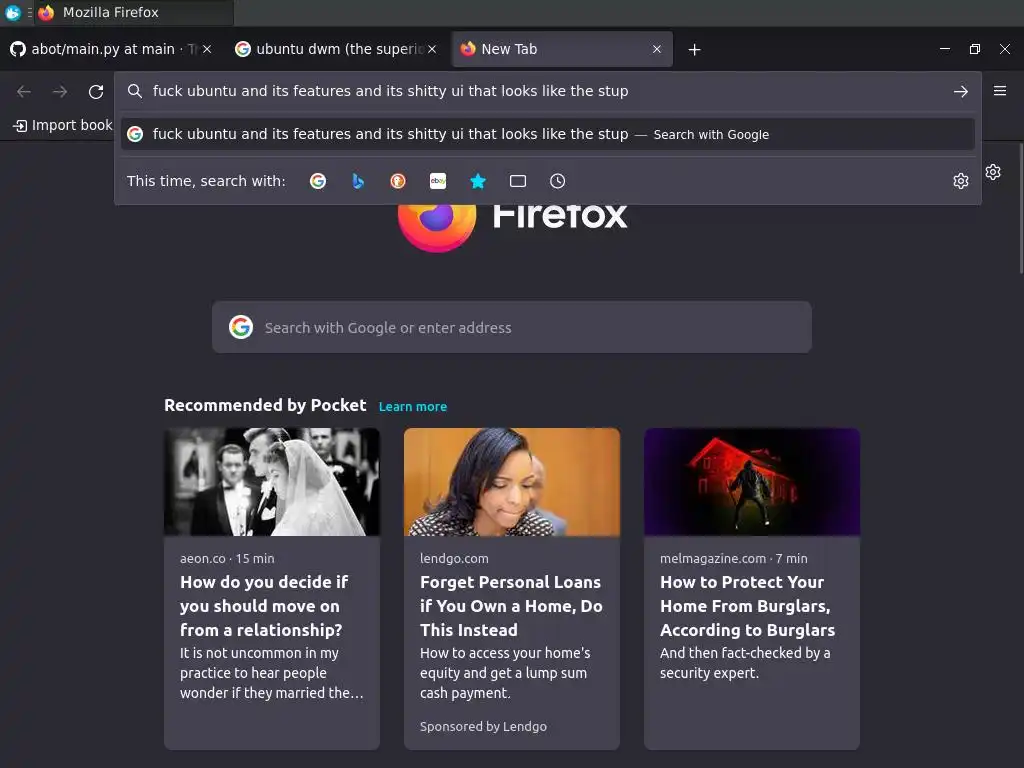Search history using the clock icon
Screen dimensions: 1024x768
557,181
